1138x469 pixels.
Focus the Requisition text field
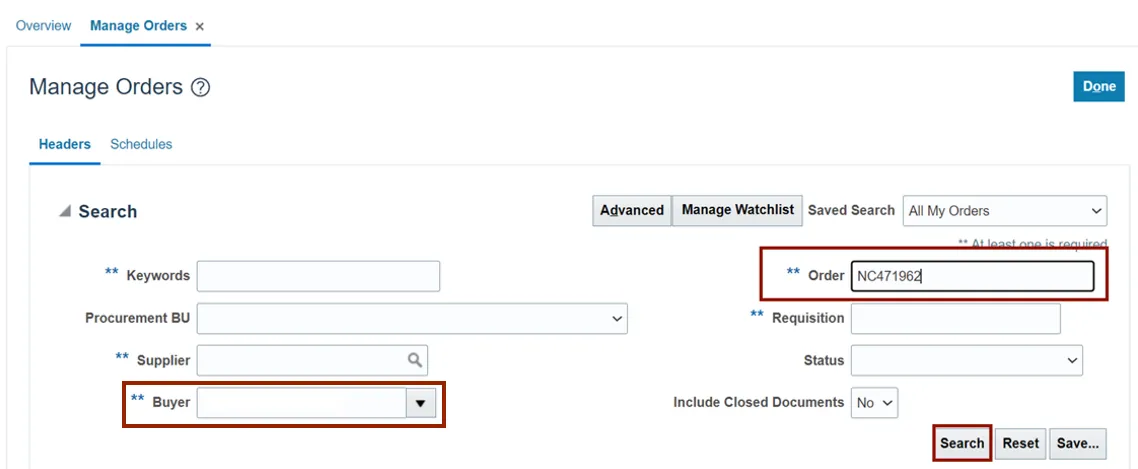click(x=955, y=319)
